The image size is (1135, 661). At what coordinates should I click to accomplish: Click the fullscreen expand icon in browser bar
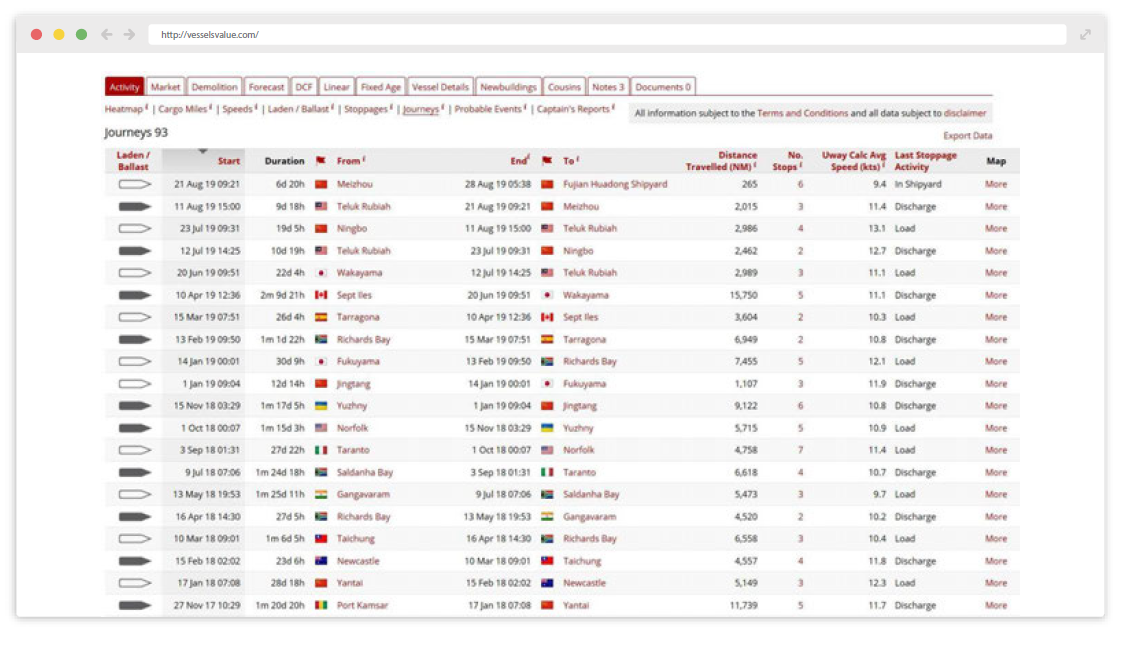click(1085, 34)
